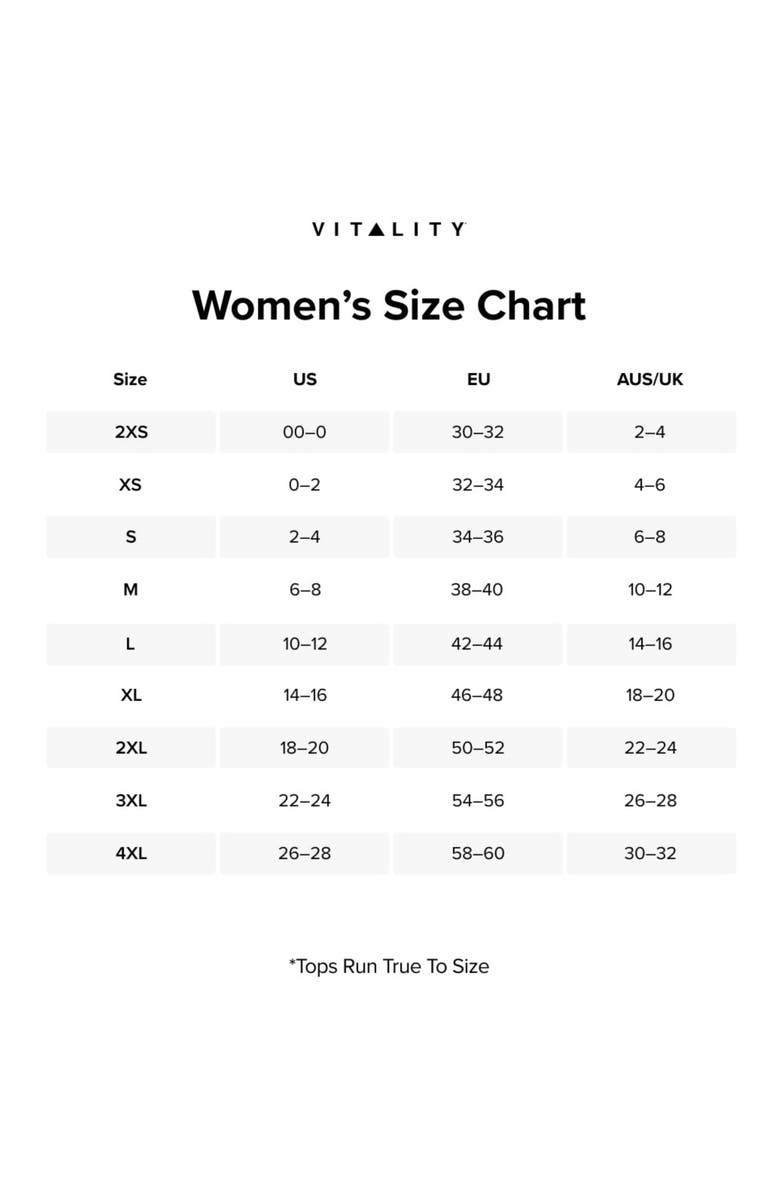Select the Size column header
The image size is (780, 1196).
[130, 379]
